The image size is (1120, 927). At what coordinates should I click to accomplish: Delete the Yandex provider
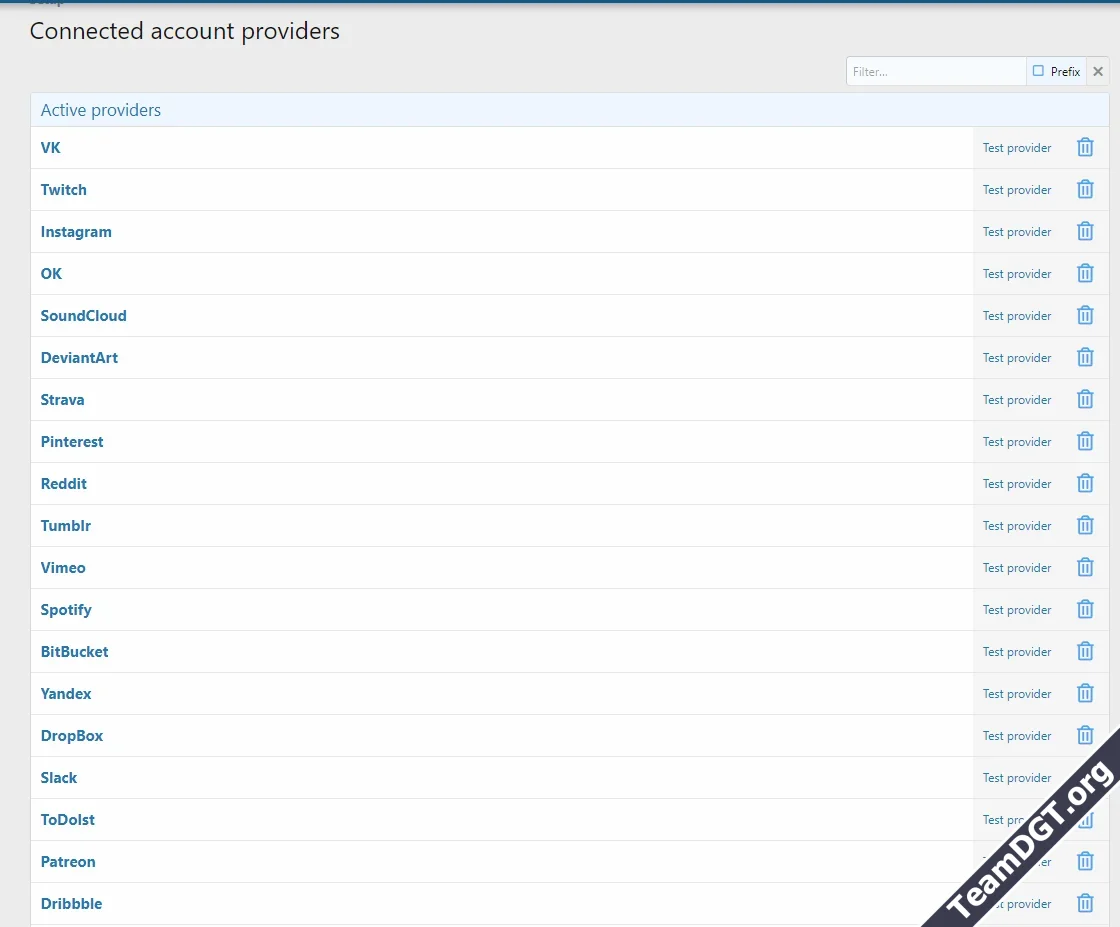coord(1085,693)
